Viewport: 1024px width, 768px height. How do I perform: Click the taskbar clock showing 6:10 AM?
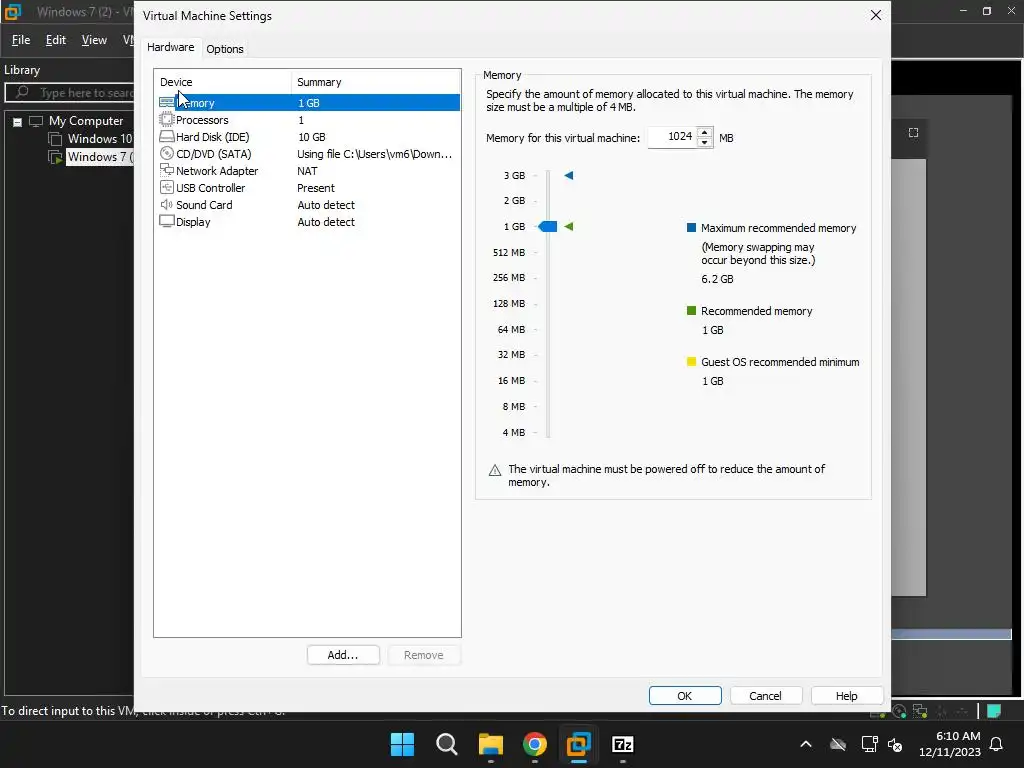pyautogui.click(x=950, y=744)
